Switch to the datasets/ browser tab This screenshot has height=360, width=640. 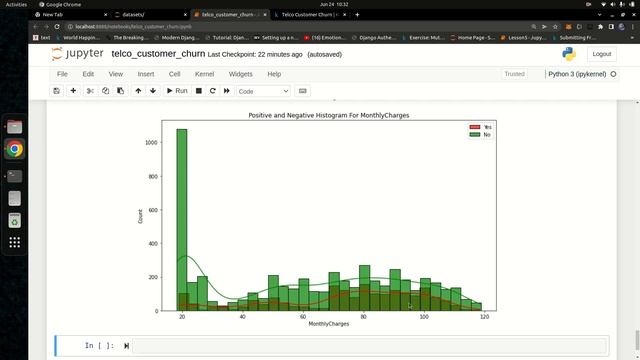[x=150, y=14]
